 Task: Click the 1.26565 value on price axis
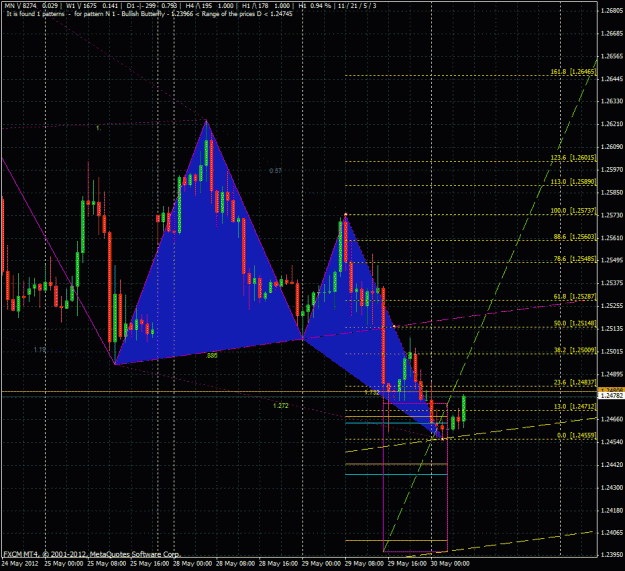611,56
